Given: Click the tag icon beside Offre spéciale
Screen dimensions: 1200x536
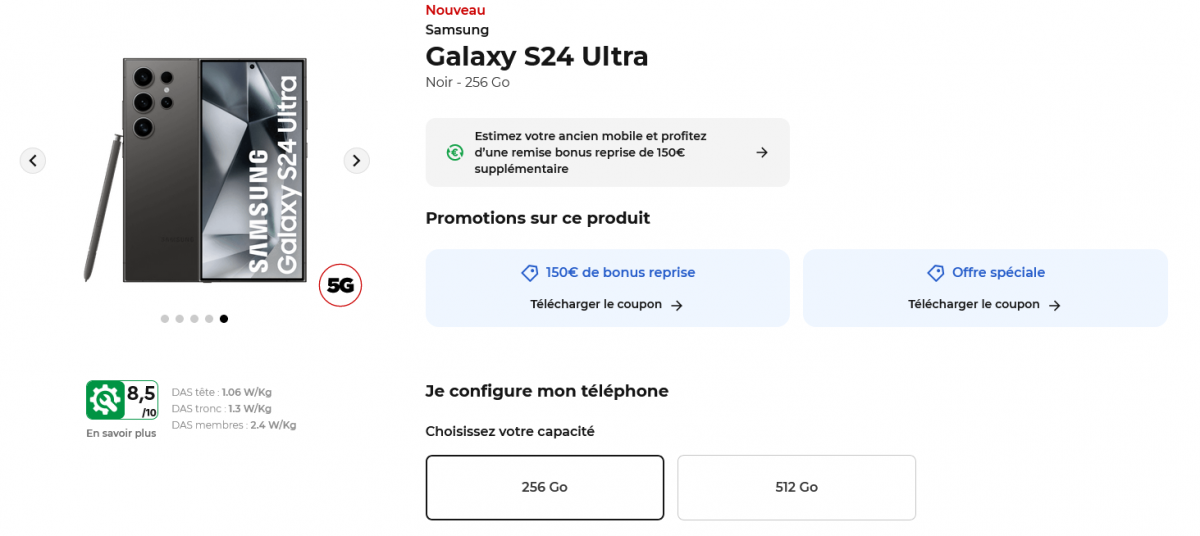Looking at the screenshot, I should point(936,273).
